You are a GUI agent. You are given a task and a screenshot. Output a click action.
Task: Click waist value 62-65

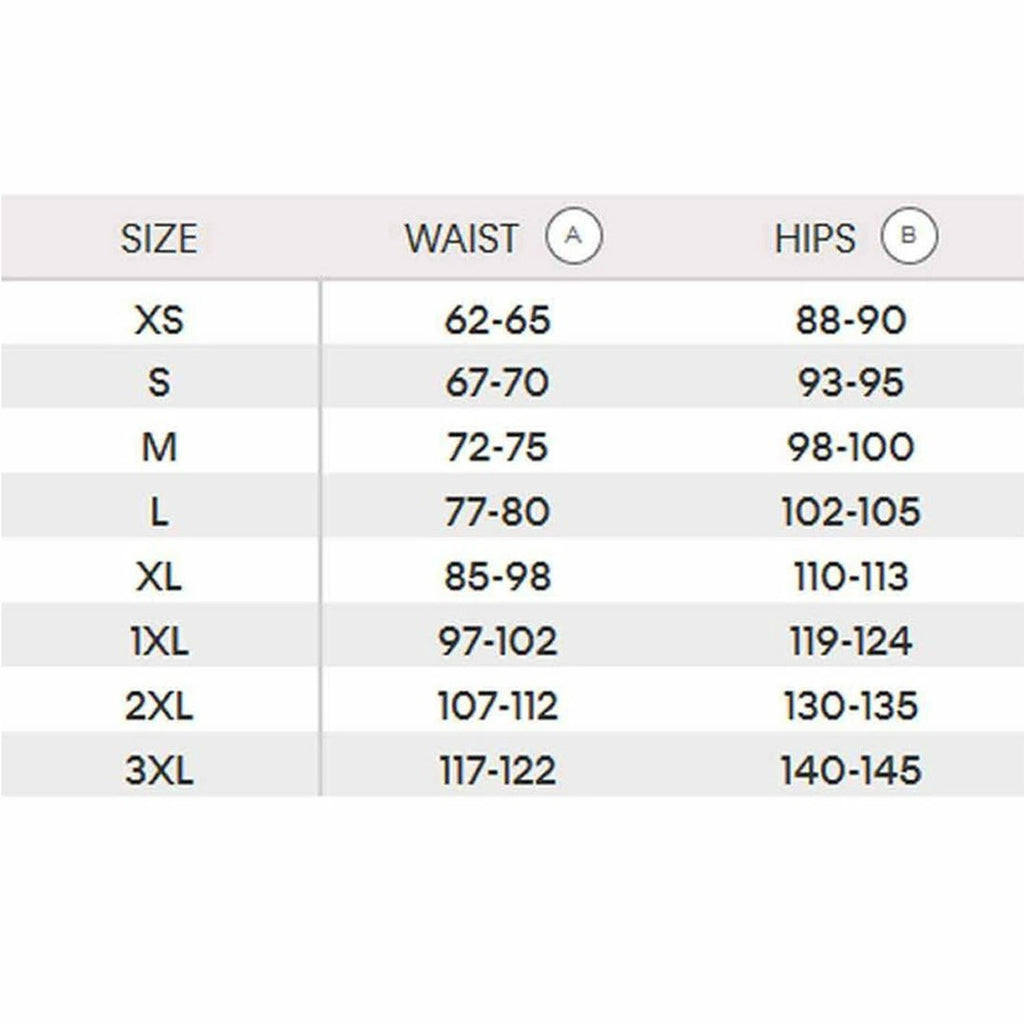(x=497, y=320)
